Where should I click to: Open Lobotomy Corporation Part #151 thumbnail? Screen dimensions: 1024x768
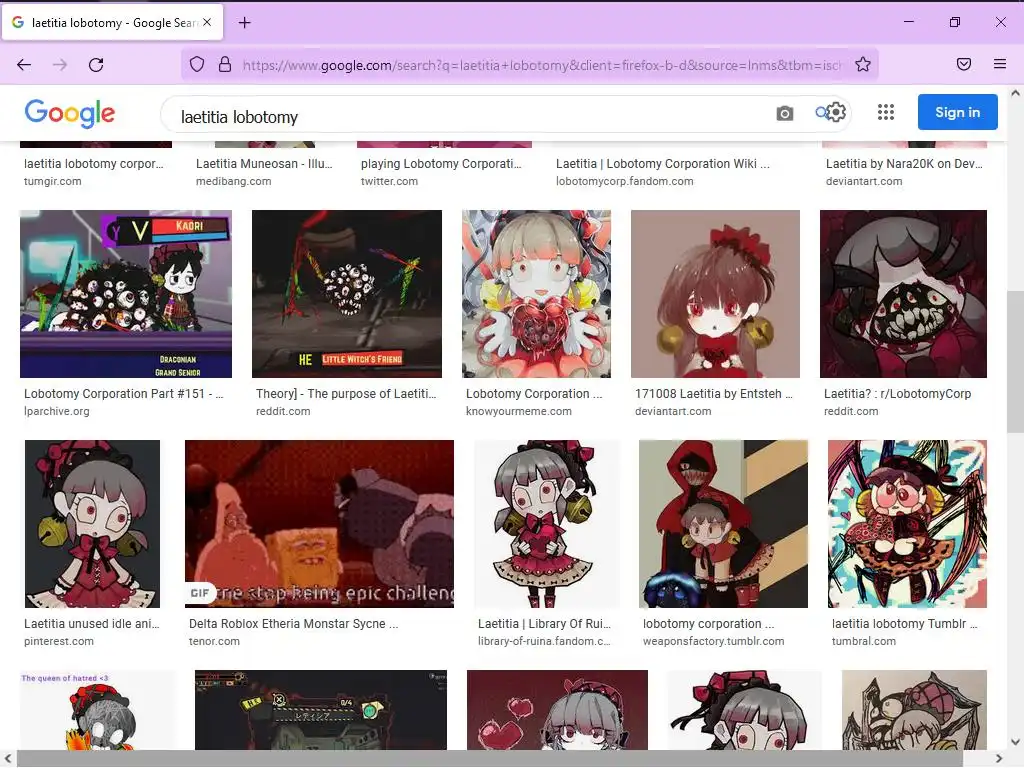(x=126, y=294)
